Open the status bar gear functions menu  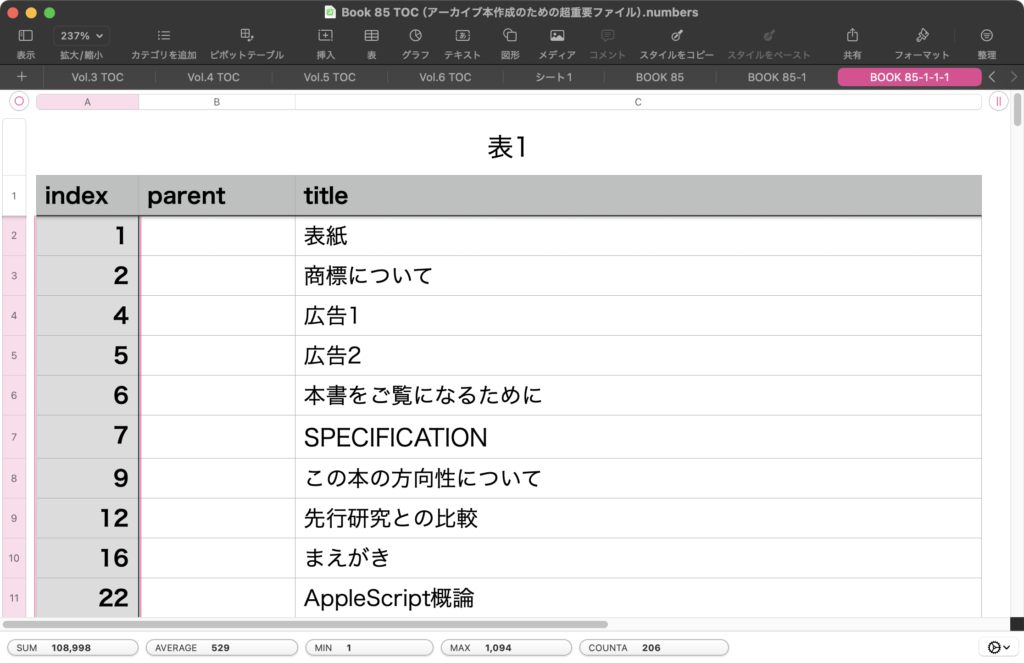pyautogui.click(x=998, y=648)
